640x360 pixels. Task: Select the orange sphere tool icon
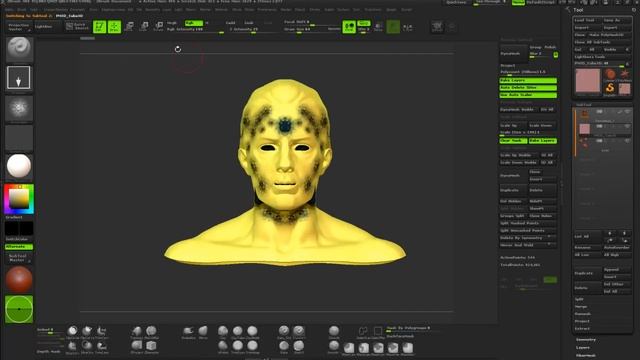coord(610,74)
